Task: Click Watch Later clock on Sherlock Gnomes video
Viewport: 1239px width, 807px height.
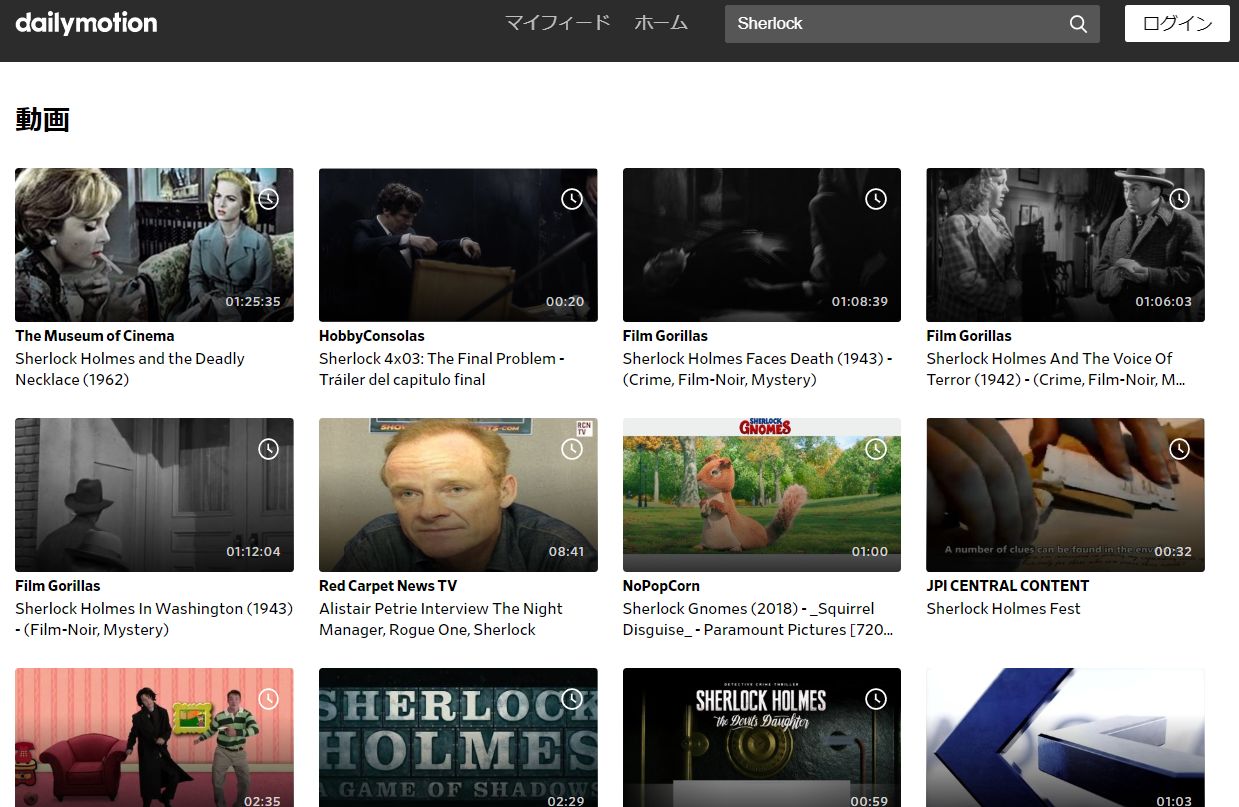Action: click(x=876, y=449)
